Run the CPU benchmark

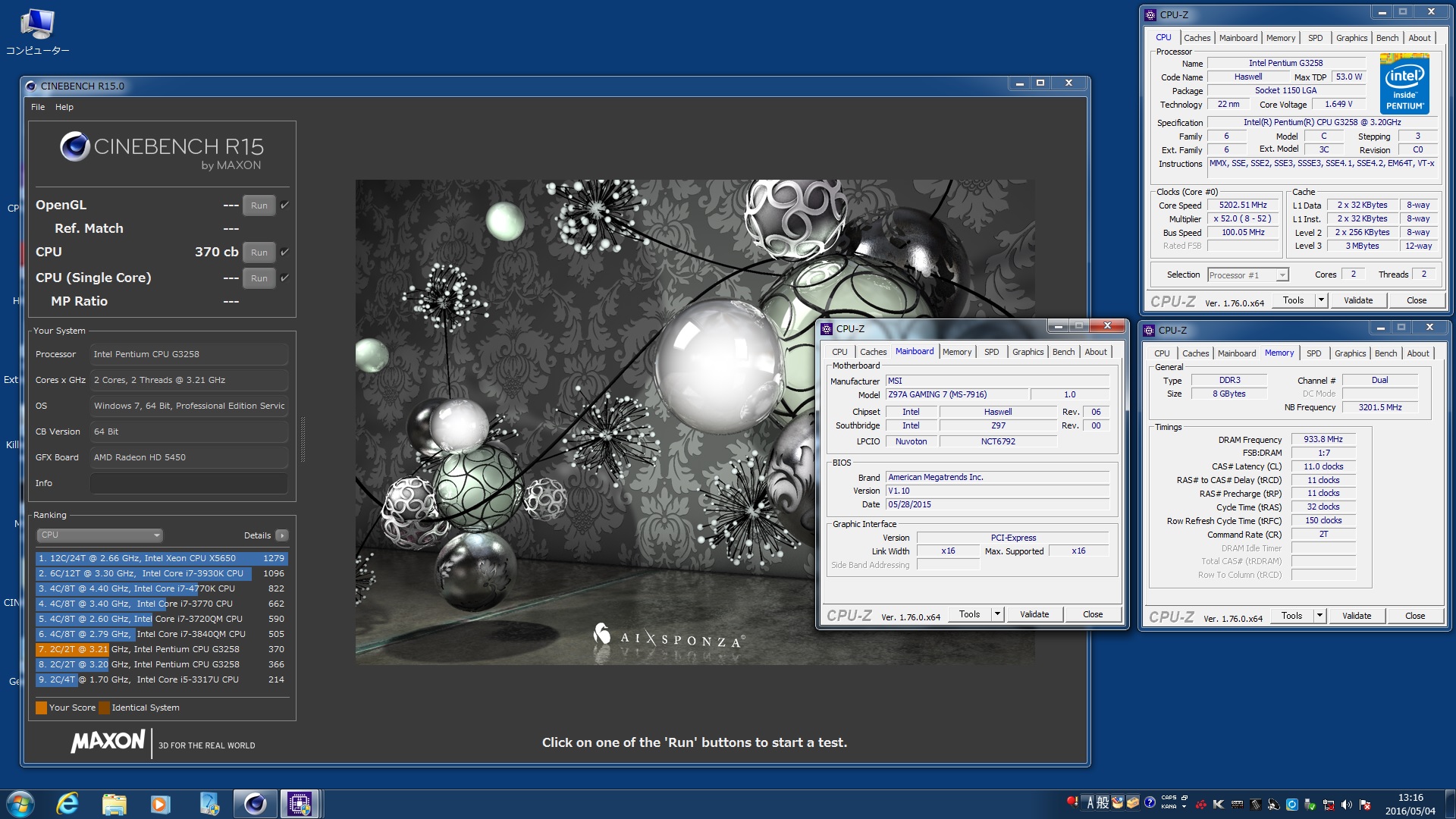pos(259,253)
